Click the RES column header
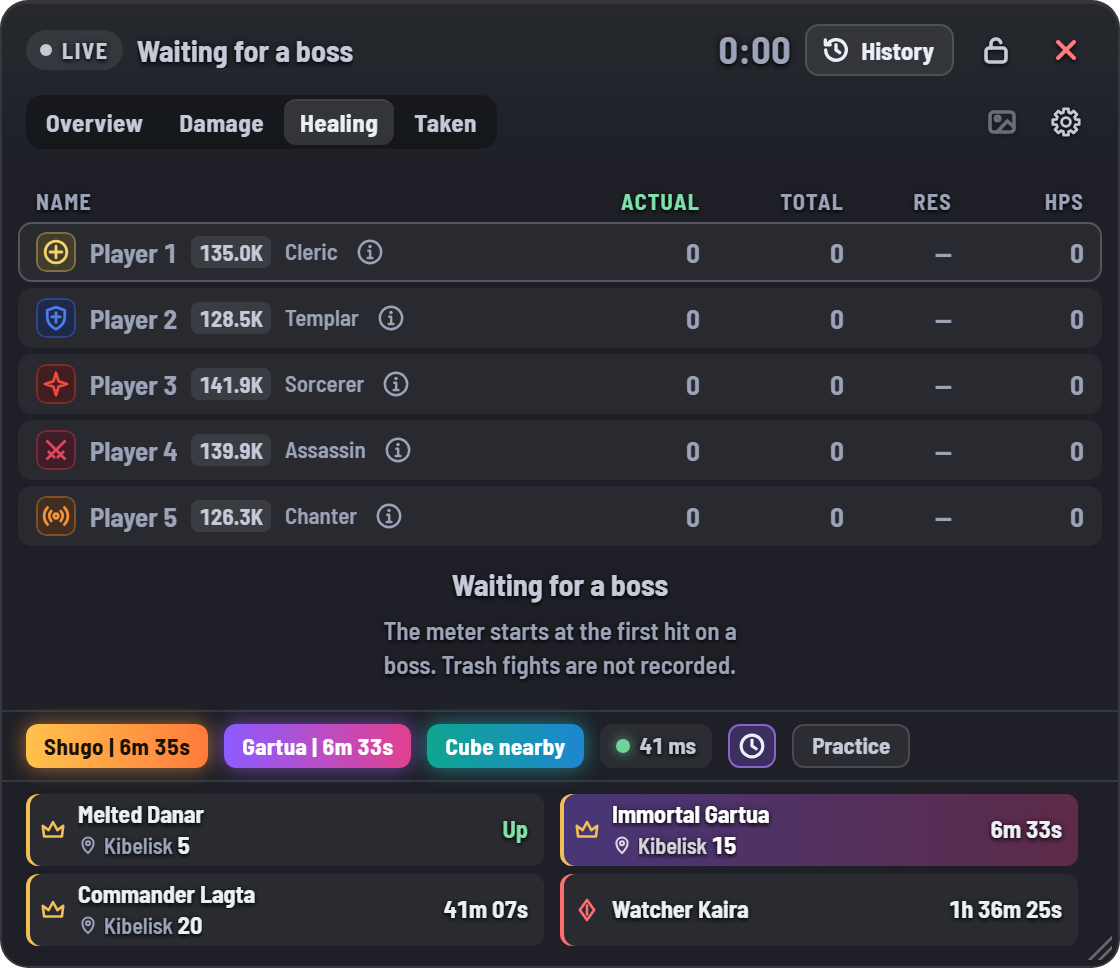Viewport: 1120px width, 968px height. [932, 202]
